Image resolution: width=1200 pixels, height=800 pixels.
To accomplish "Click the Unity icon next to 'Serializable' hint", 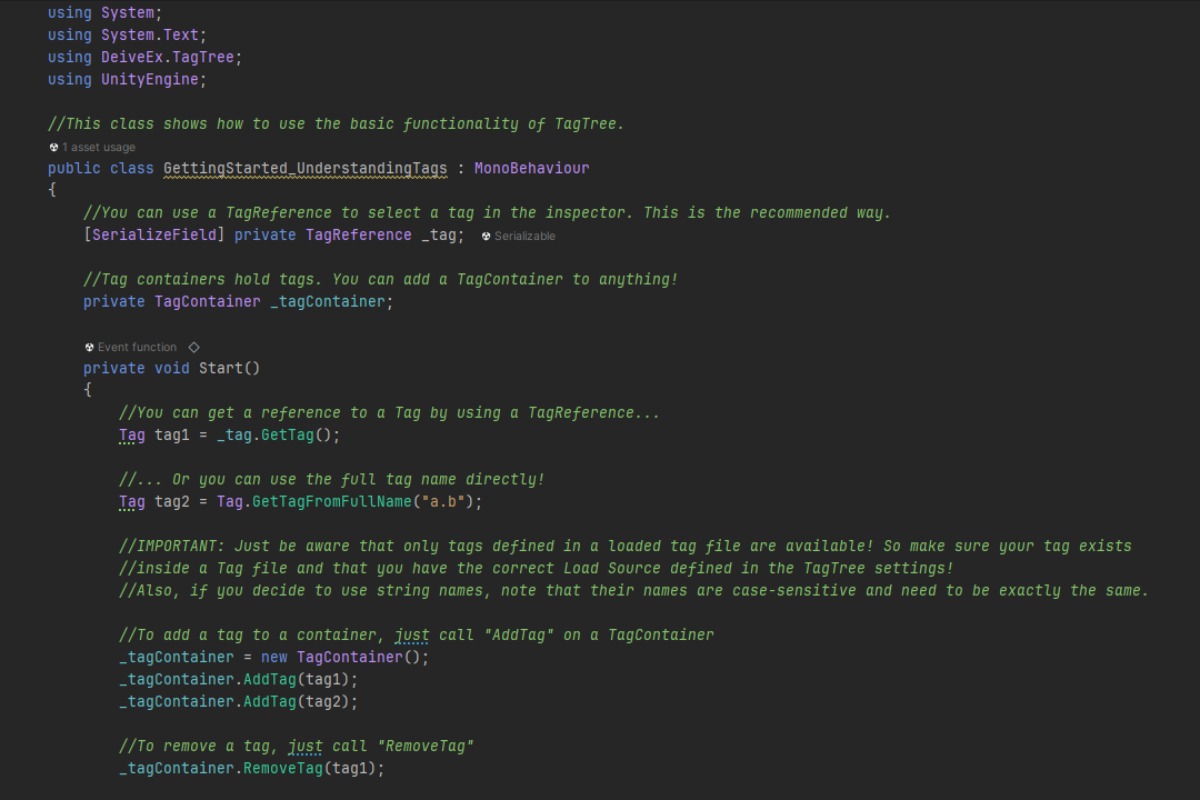I will 486,236.
